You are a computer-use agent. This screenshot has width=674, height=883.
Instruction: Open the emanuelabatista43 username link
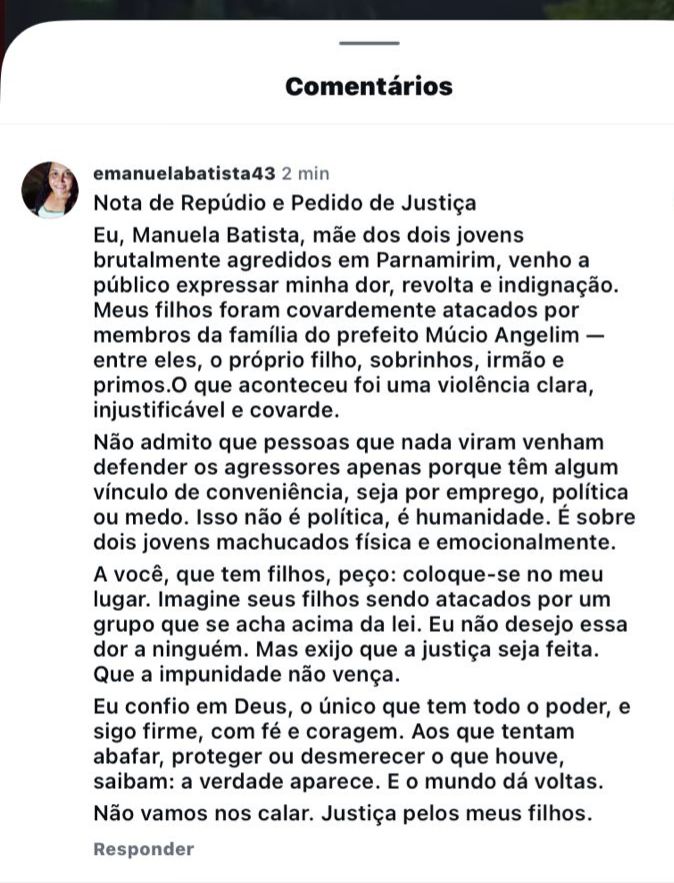pos(185,173)
